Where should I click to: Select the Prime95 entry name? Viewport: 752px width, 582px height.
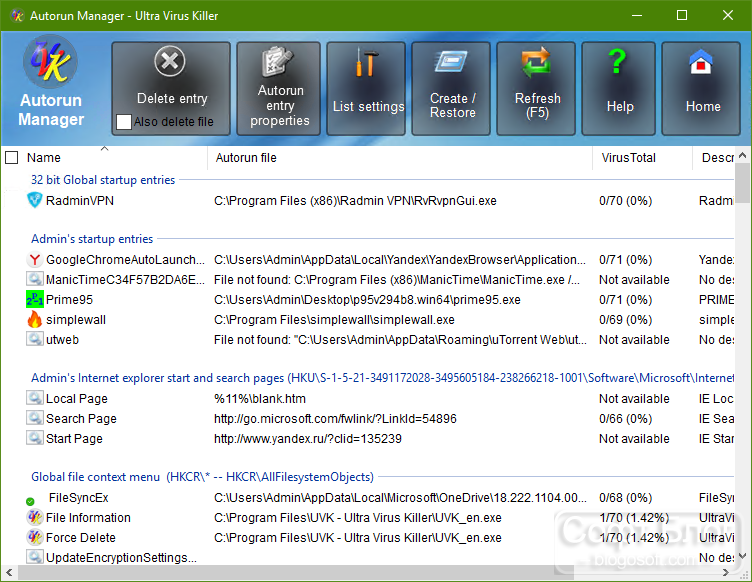click(69, 300)
